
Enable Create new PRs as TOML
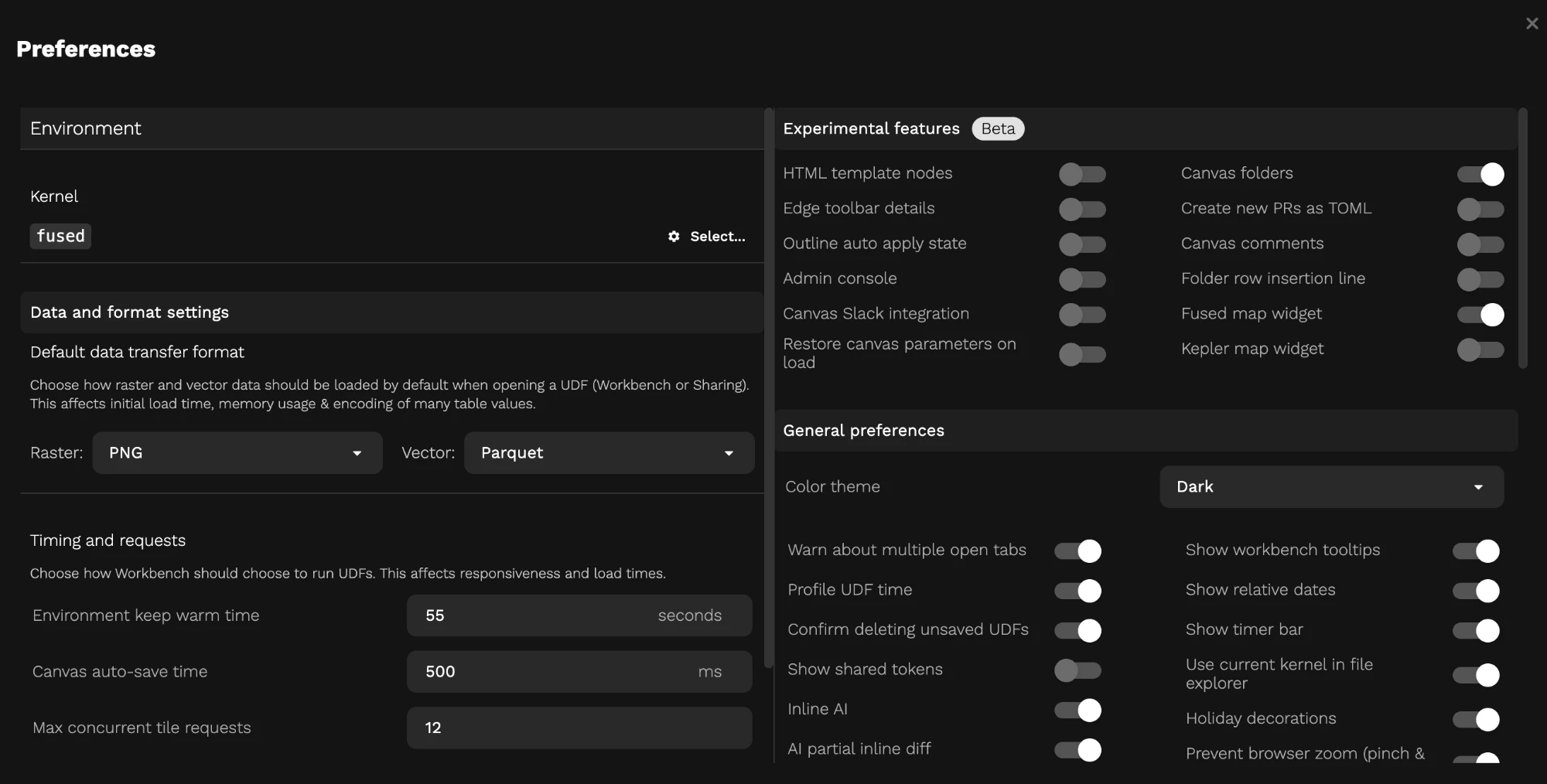1480,209
